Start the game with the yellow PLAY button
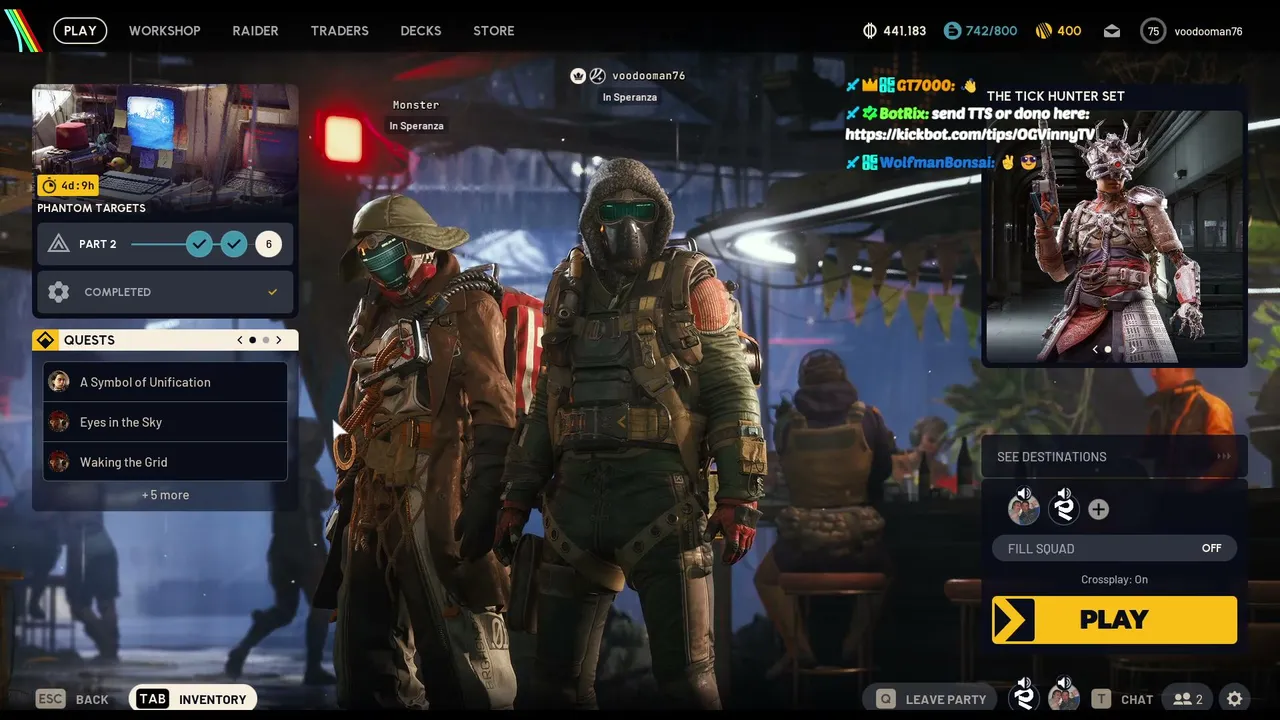 point(1114,620)
